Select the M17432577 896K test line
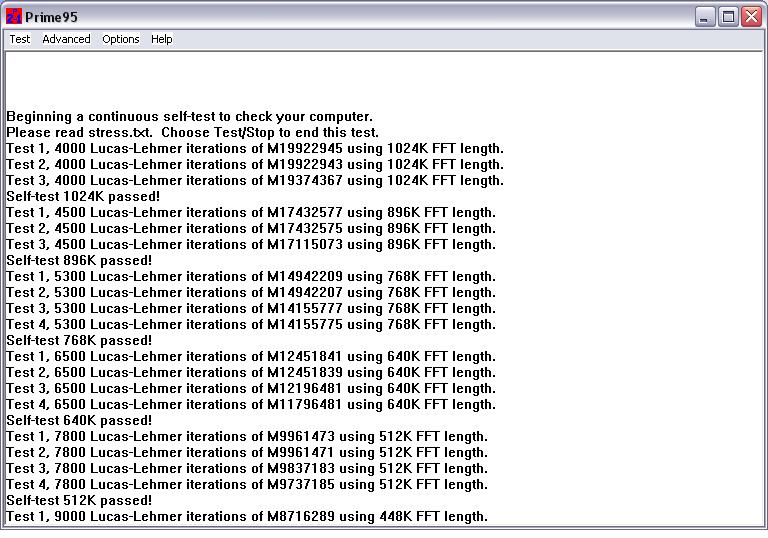The height and width of the screenshot is (538, 768). pyautogui.click(x=251, y=213)
